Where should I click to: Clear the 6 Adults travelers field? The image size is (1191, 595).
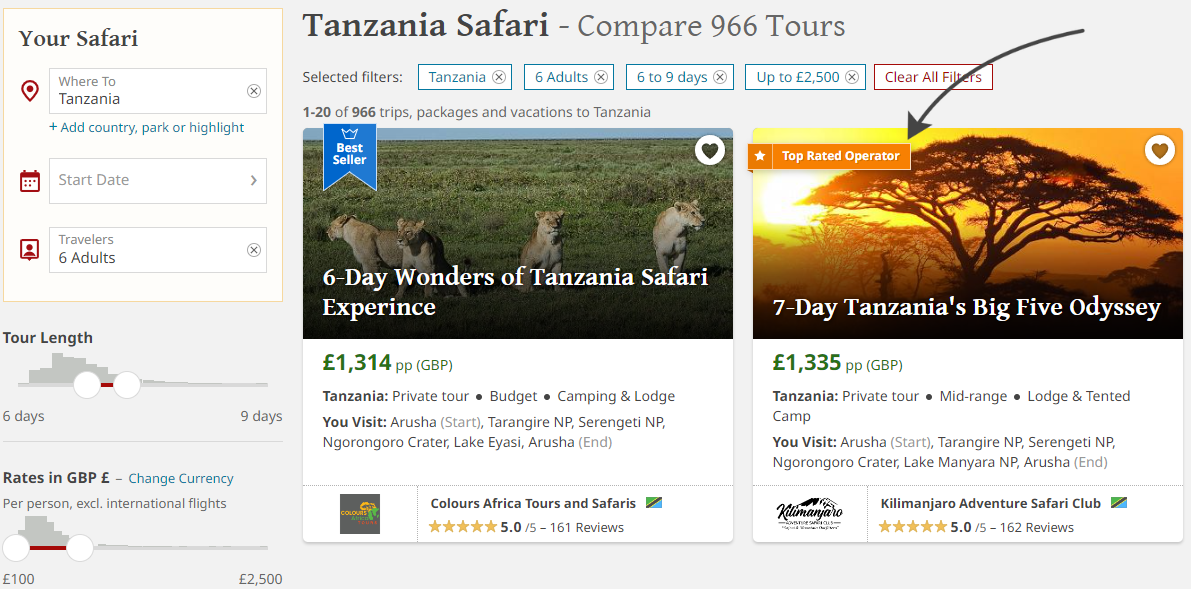click(x=254, y=250)
